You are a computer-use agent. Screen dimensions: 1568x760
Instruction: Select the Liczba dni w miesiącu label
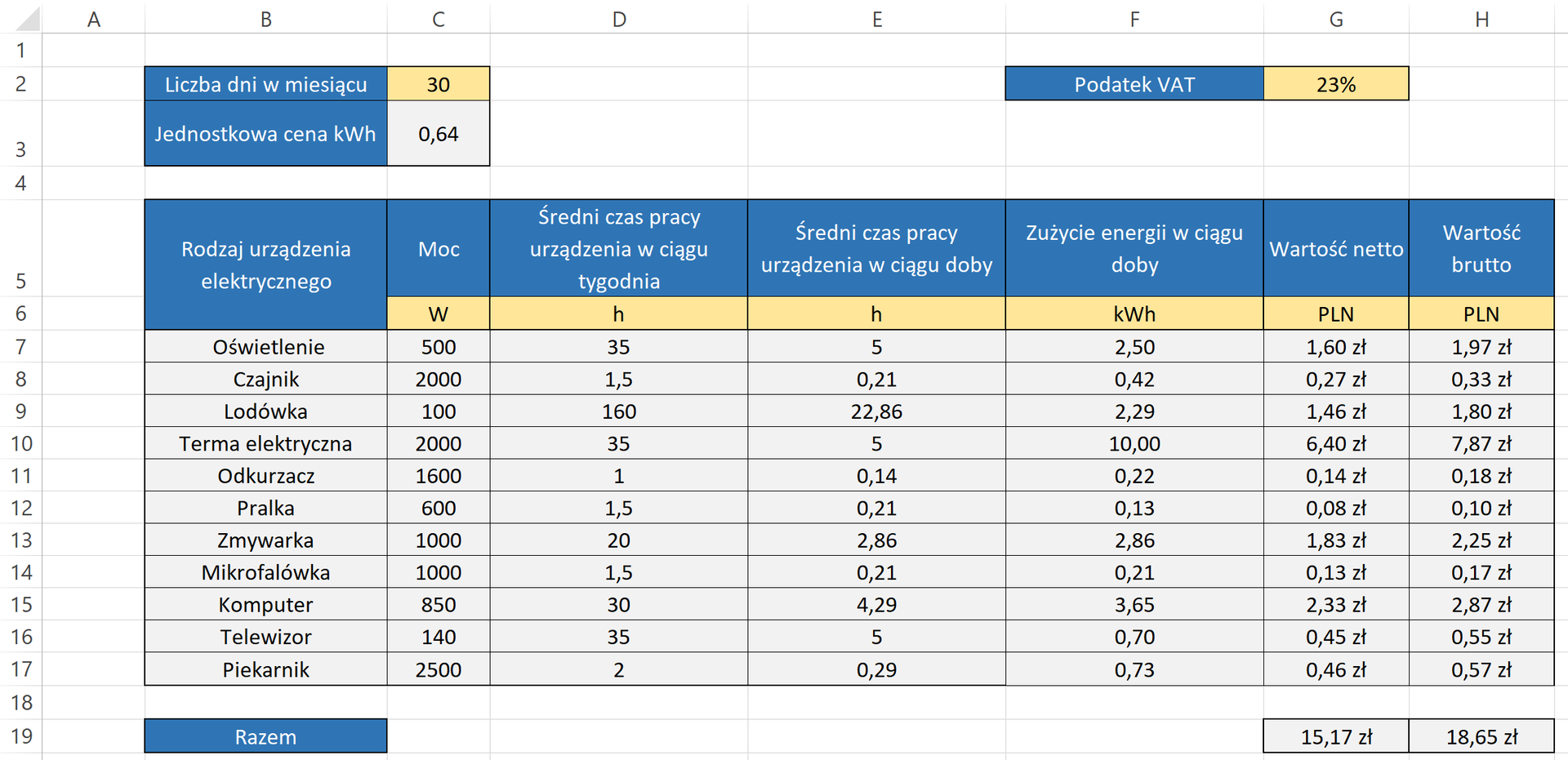point(265,84)
